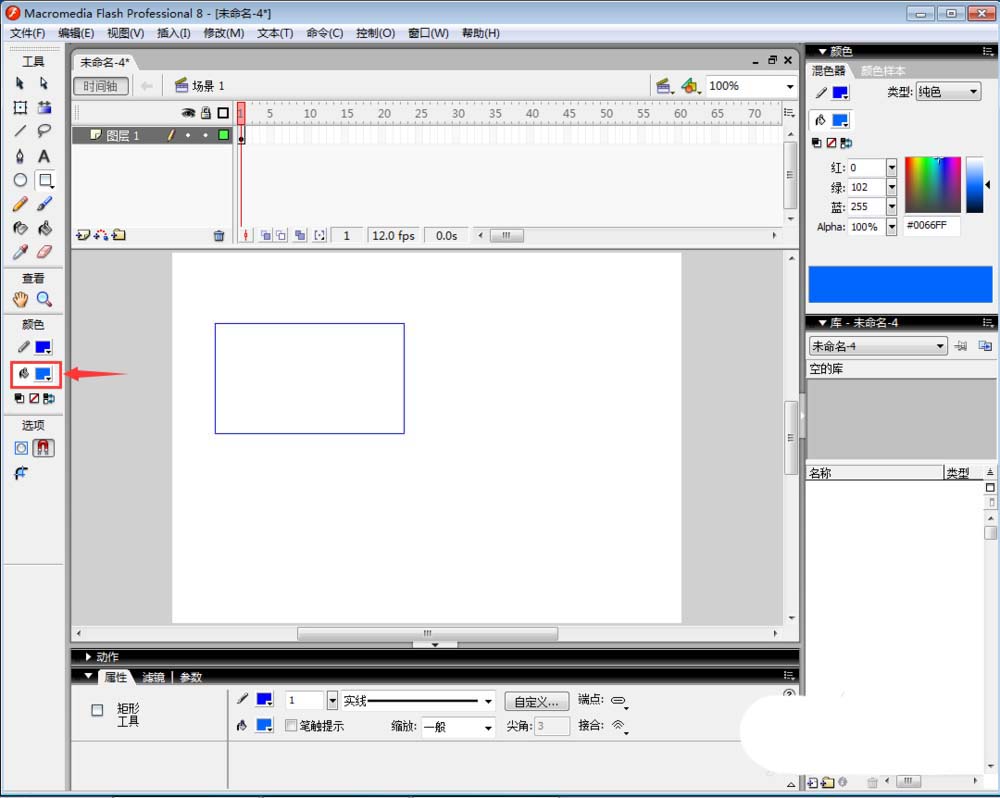Select the Zoom magnifier tool

(x=44, y=299)
